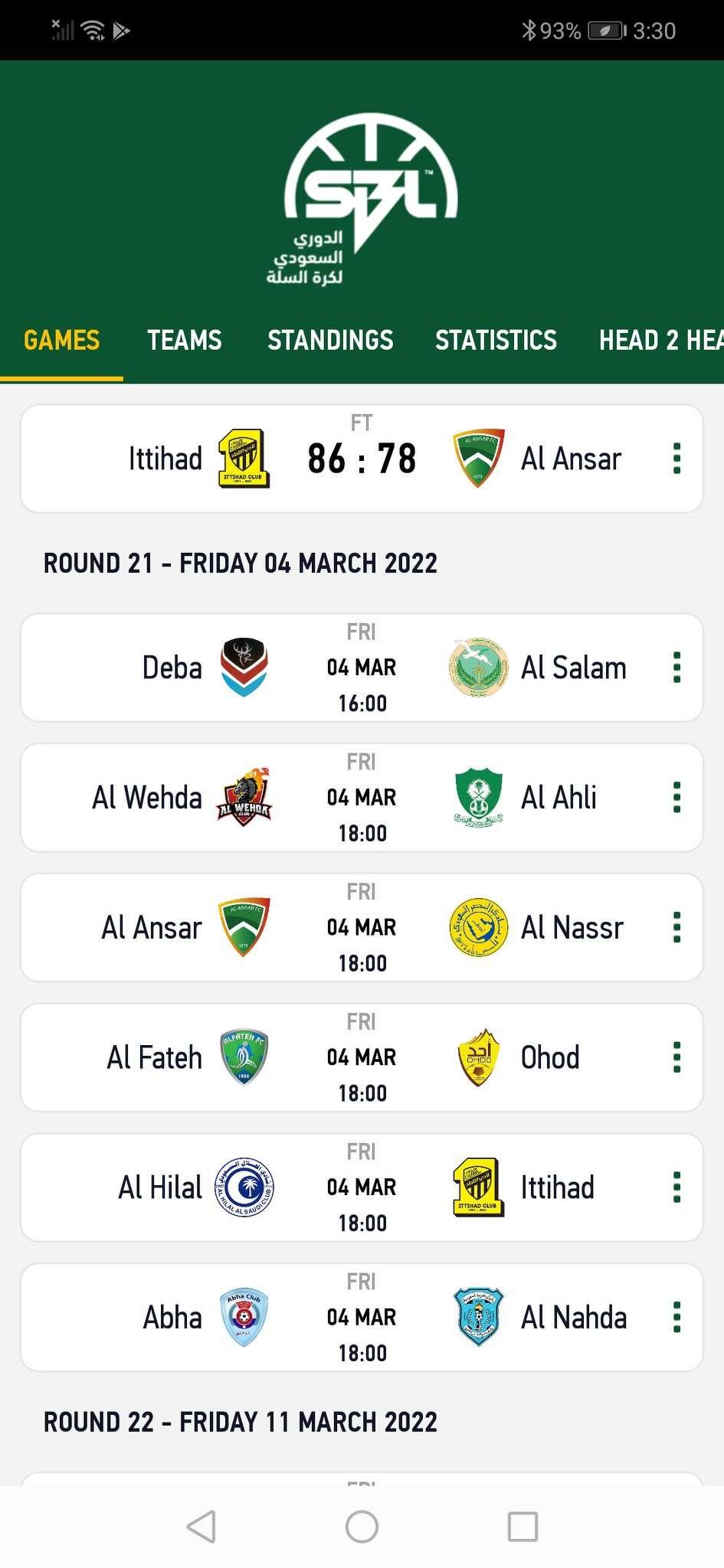The image size is (724, 1568).
Task: Tap the Ohod team badge
Action: [478, 1057]
